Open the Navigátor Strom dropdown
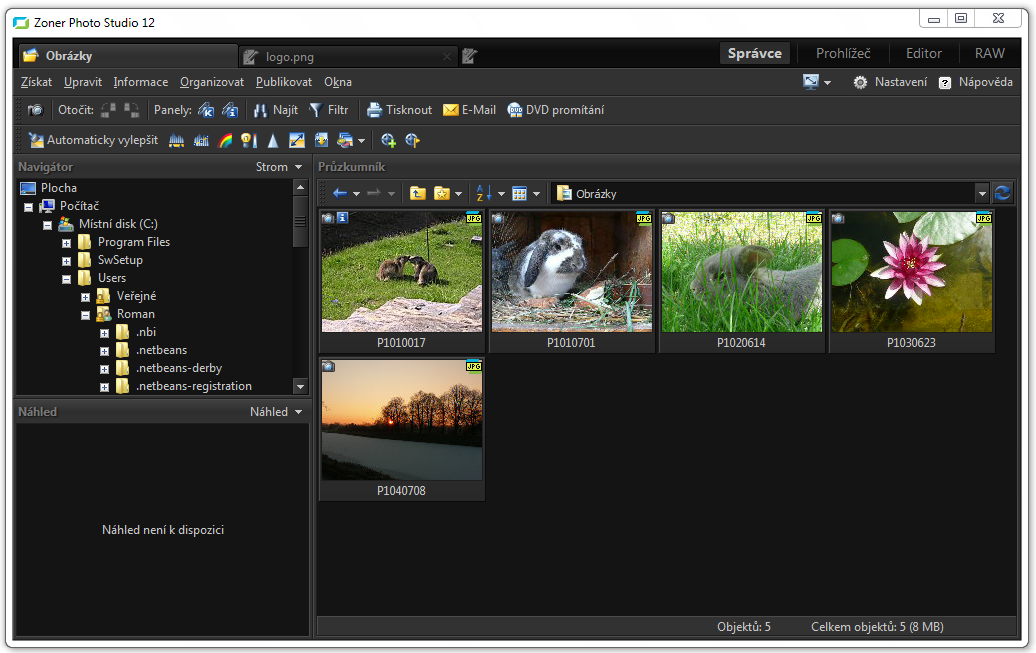This screenshot has width=1036, height=653. tap(279, 167)
